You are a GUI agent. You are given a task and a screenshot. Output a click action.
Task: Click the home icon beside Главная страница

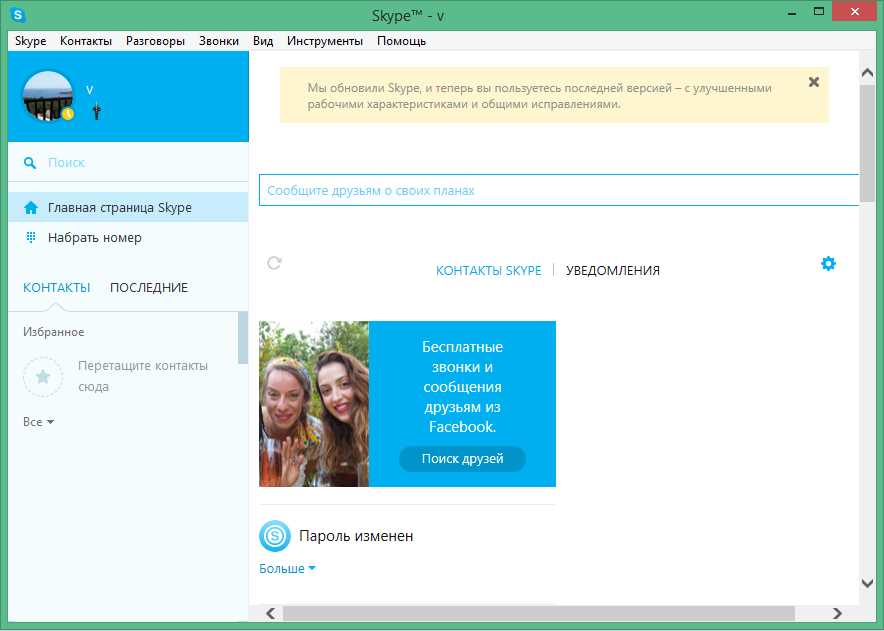coord(31,208)
